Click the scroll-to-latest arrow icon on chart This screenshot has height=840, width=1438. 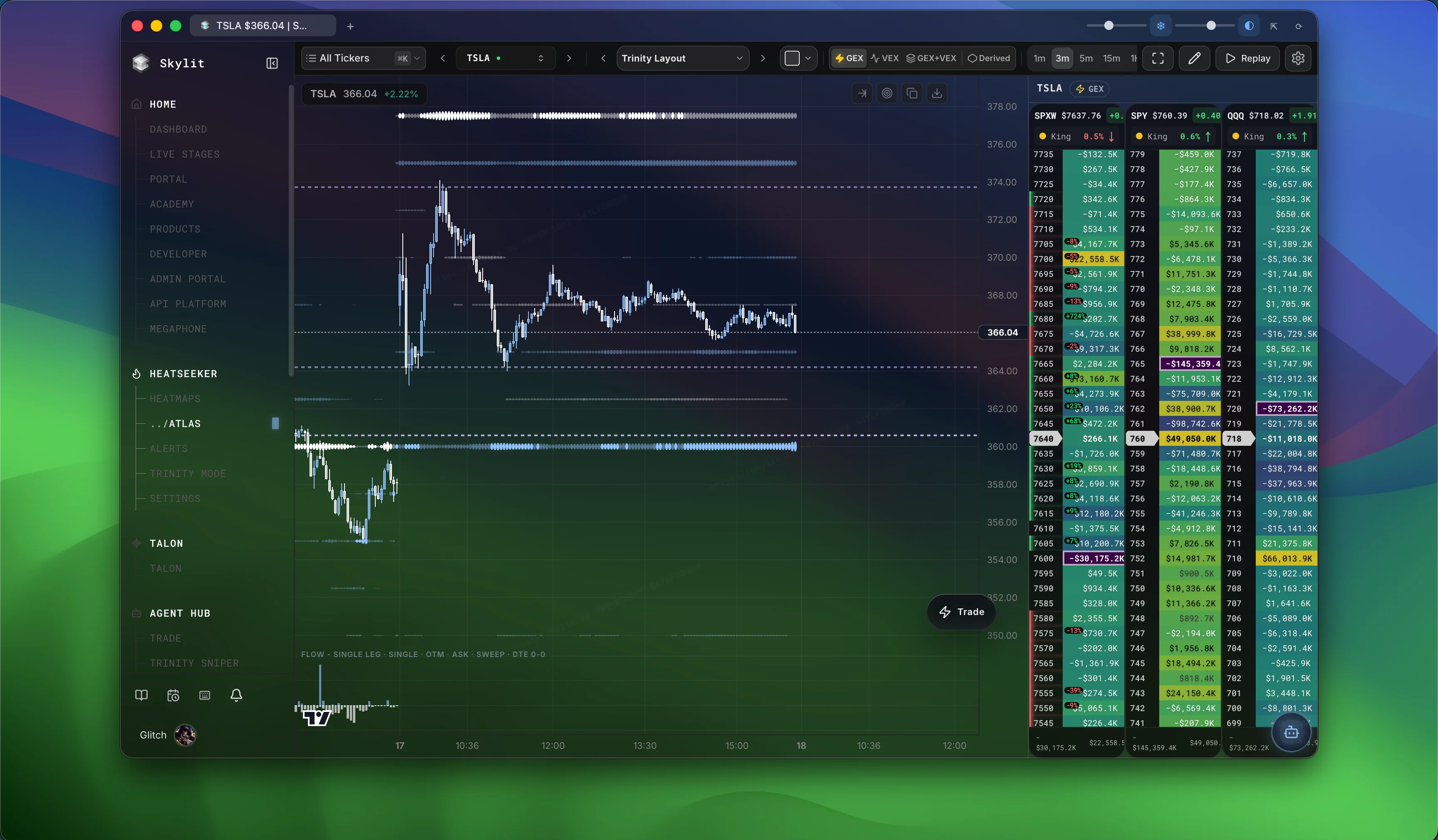tap(862, 93)
